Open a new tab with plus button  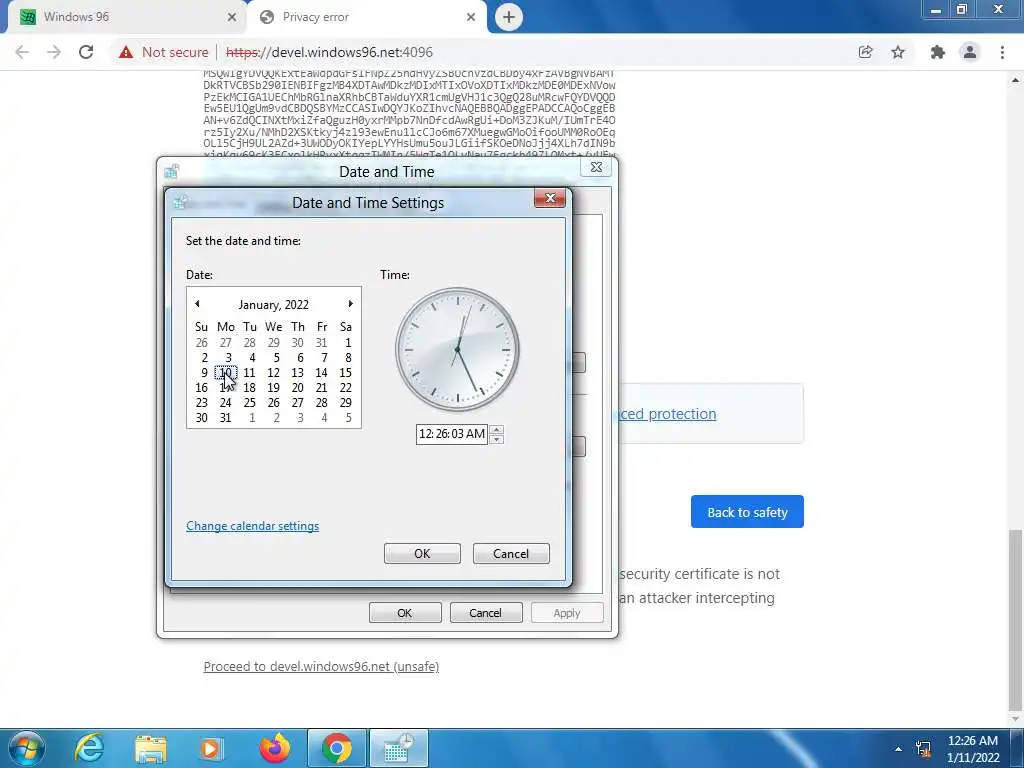click(509, 17)
